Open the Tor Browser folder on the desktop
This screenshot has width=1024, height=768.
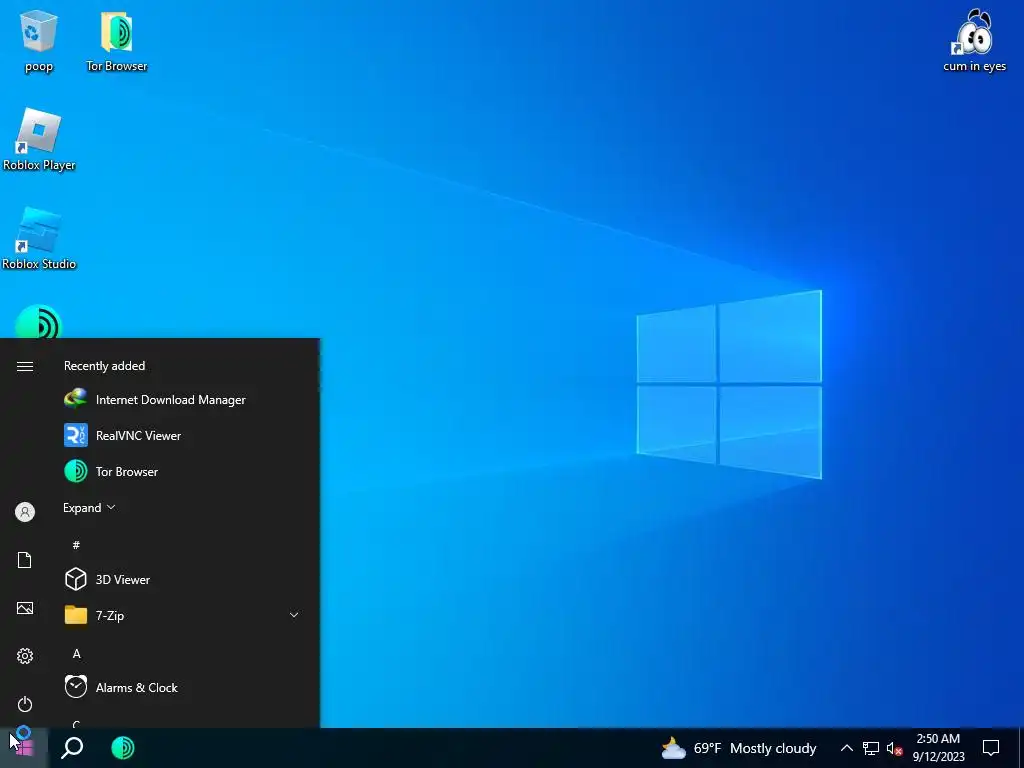[x=117, y=40]
